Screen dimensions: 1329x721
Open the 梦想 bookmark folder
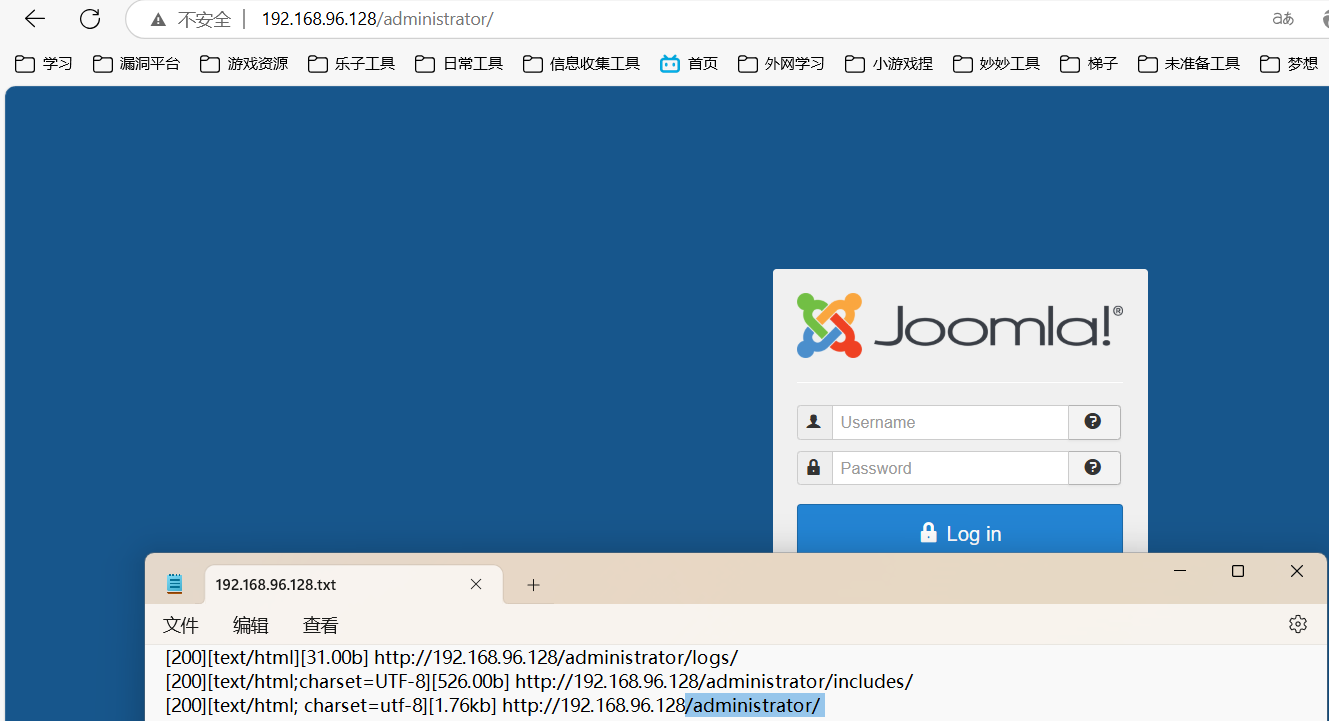[x=1289, y=64]
